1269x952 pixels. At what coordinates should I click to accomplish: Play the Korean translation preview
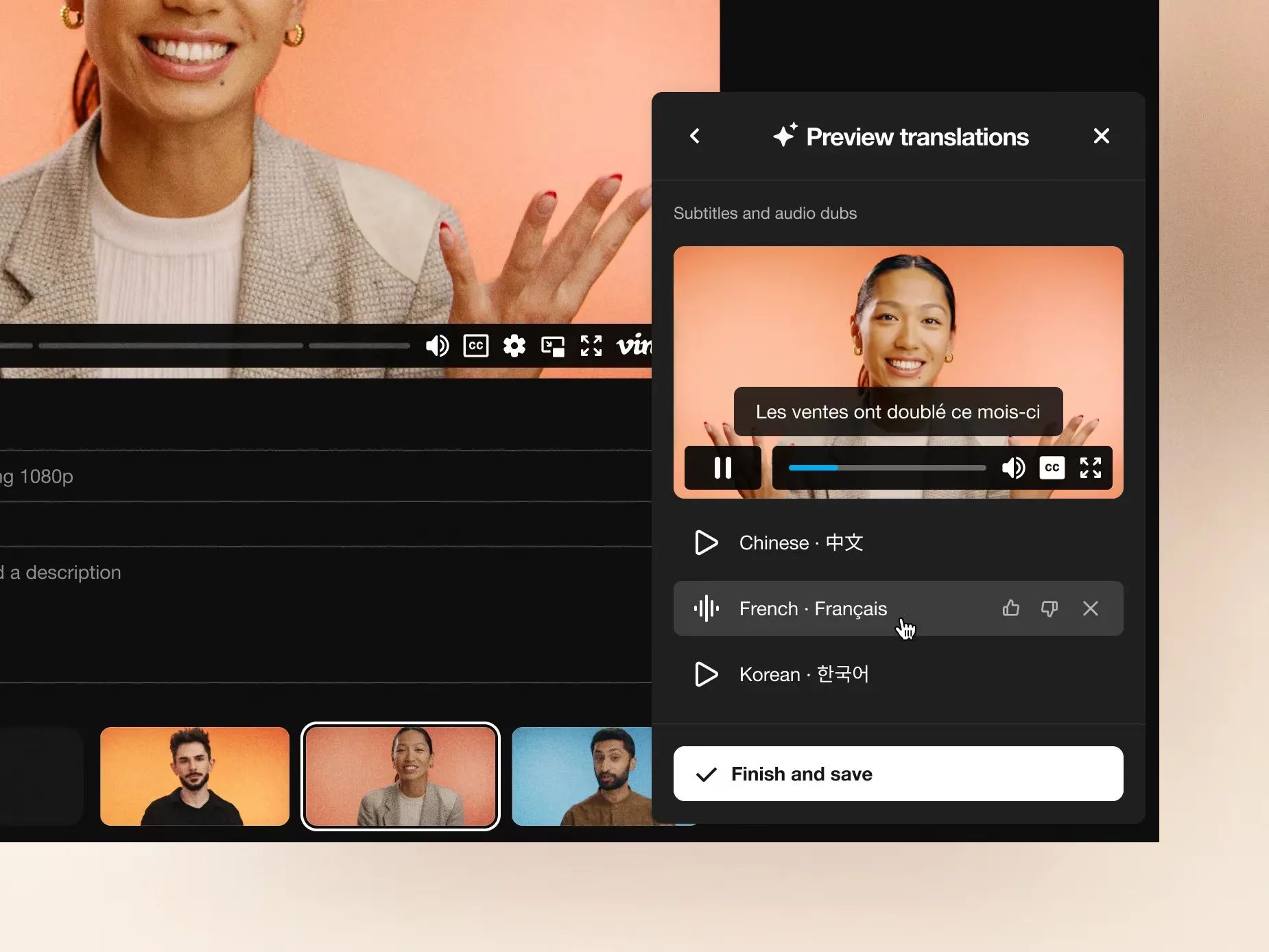click(x=706, y=674)
